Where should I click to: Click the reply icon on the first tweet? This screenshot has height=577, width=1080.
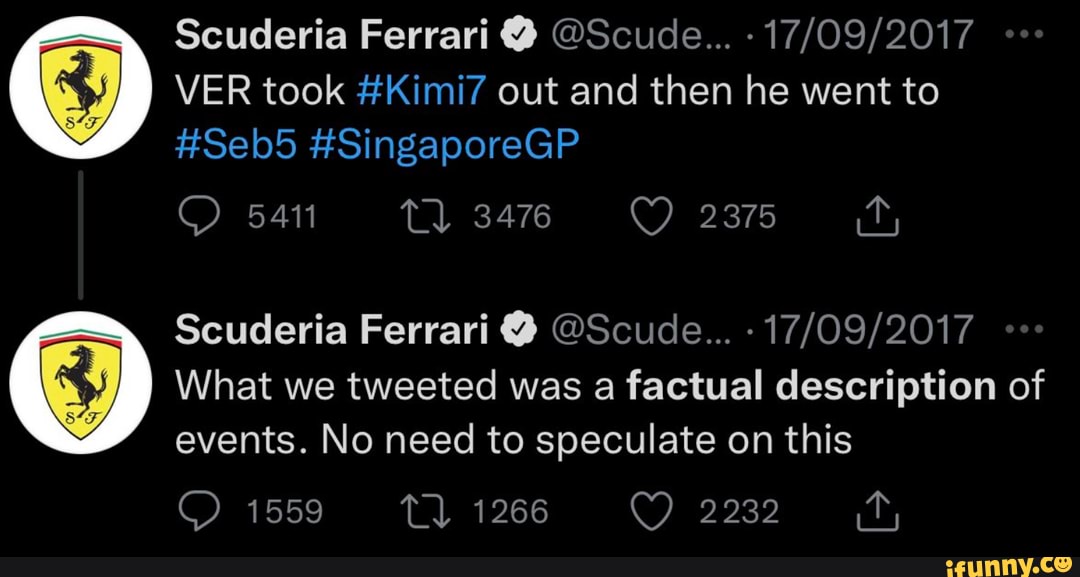point(201,214)
